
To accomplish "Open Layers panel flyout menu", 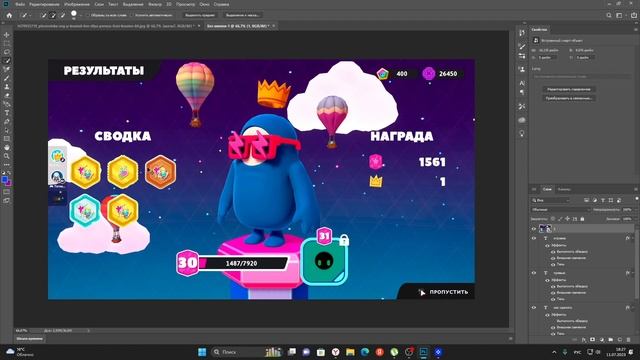I will tap(636, 189).
